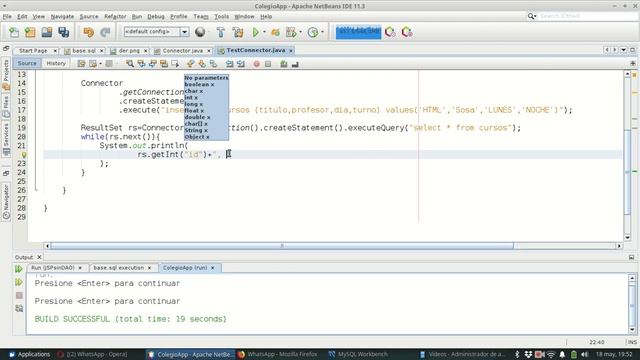Click the Wi-Fi icon in system tray
The width and height of the screenshot is (640, 360).
pyautogui.click(x=551, y=354)
